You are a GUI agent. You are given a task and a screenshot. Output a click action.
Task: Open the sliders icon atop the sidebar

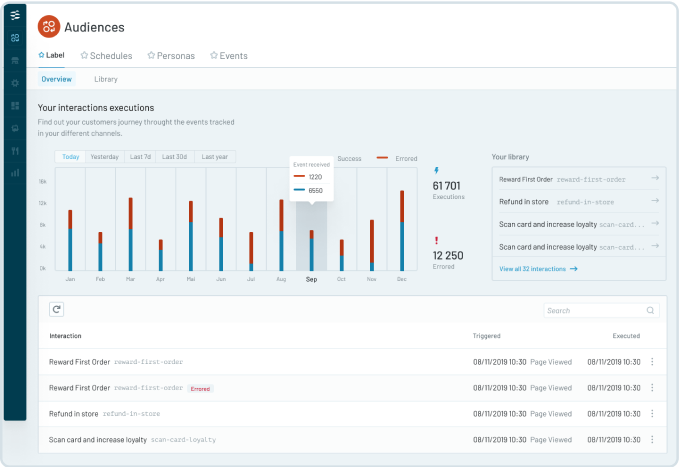(x=14, y=16)
